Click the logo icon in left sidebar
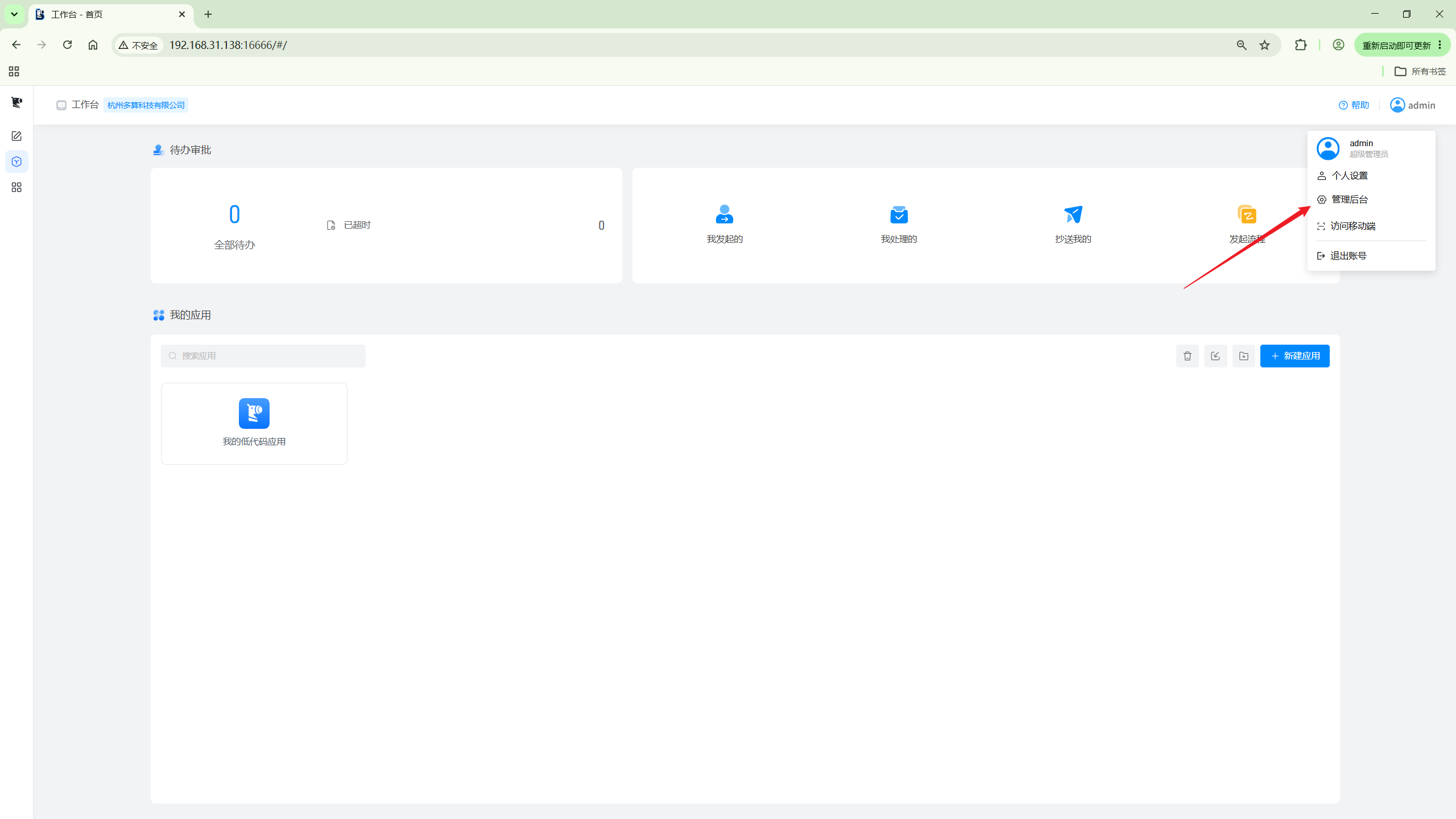 16,102
